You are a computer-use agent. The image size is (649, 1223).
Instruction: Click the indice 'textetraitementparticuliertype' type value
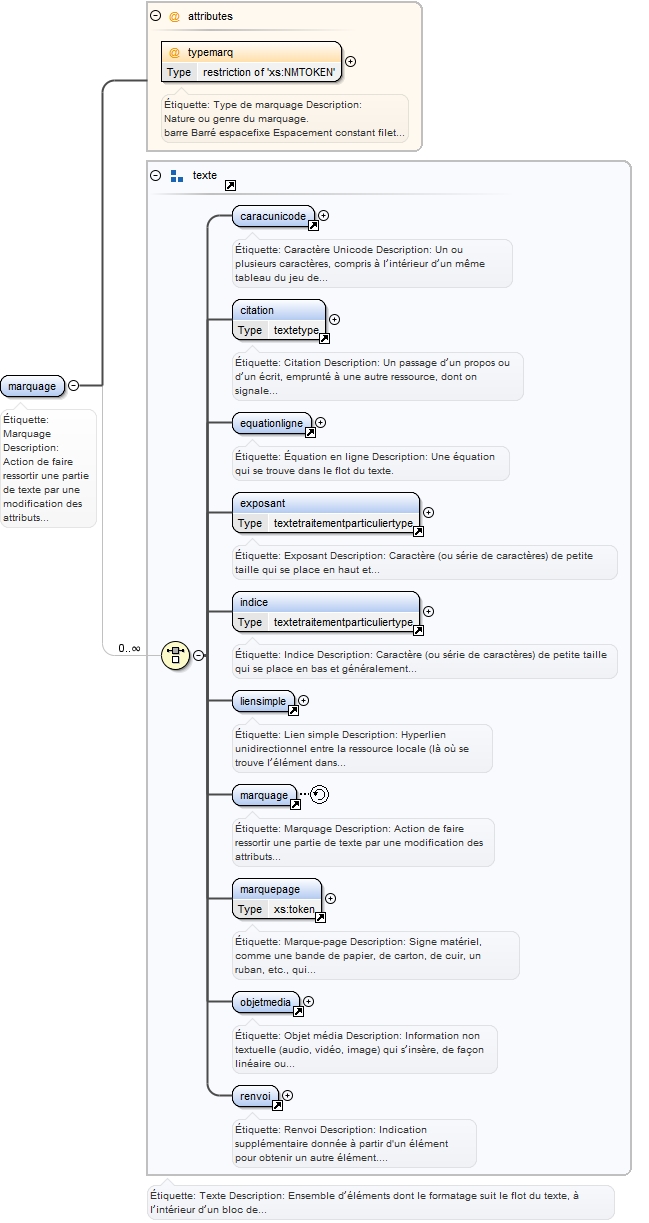343,622
